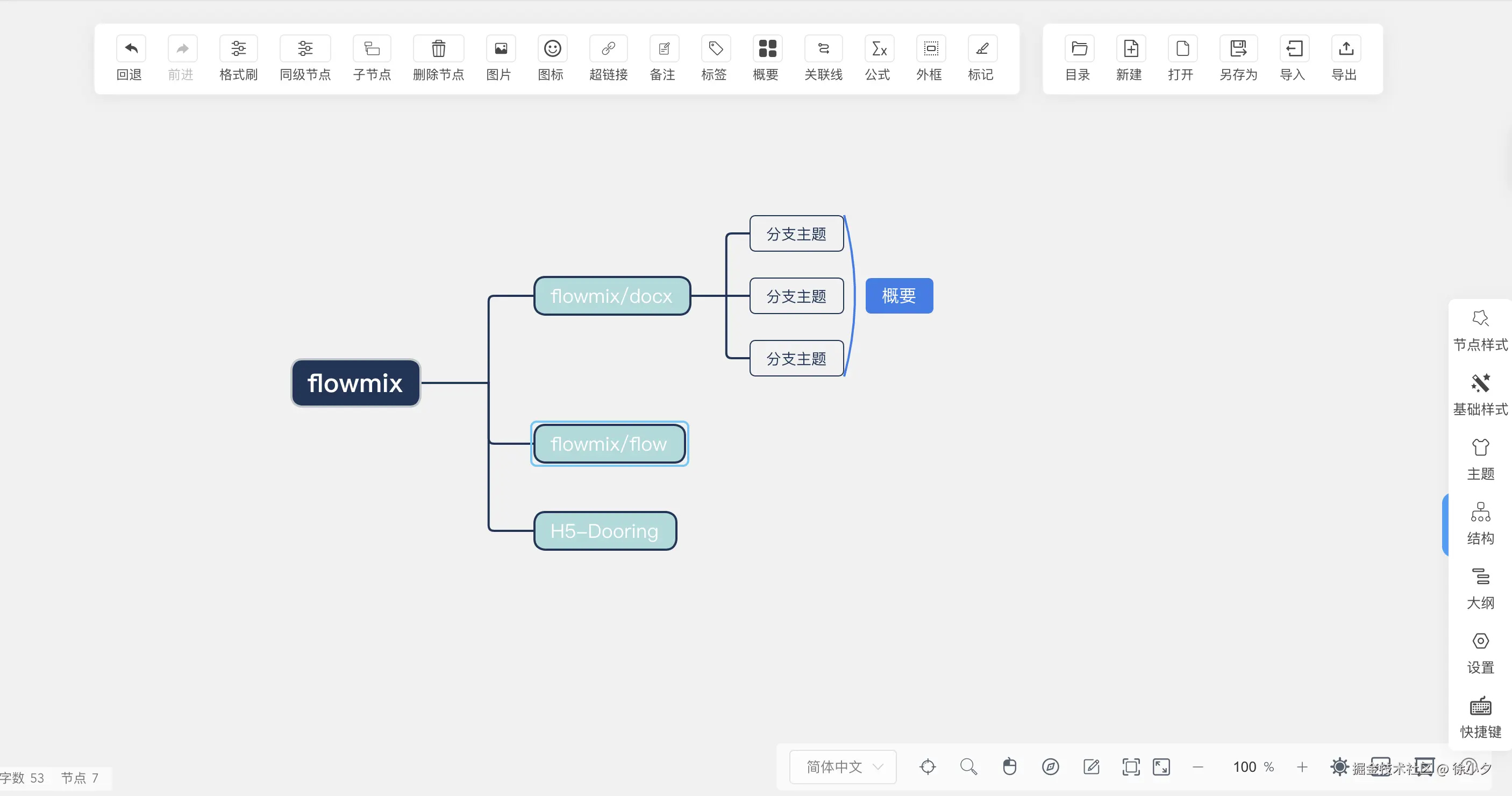Open the 结构 structure sidebar tab

(1480, 523)
